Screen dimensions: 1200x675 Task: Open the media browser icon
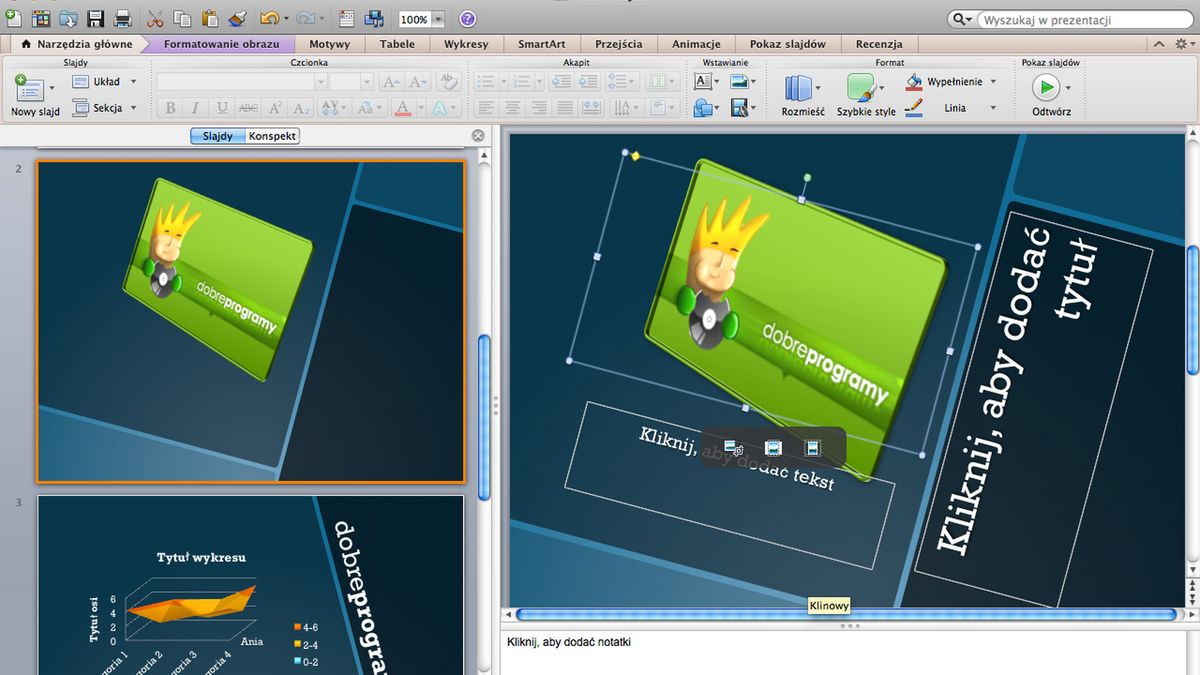click(x=374, y=18)
